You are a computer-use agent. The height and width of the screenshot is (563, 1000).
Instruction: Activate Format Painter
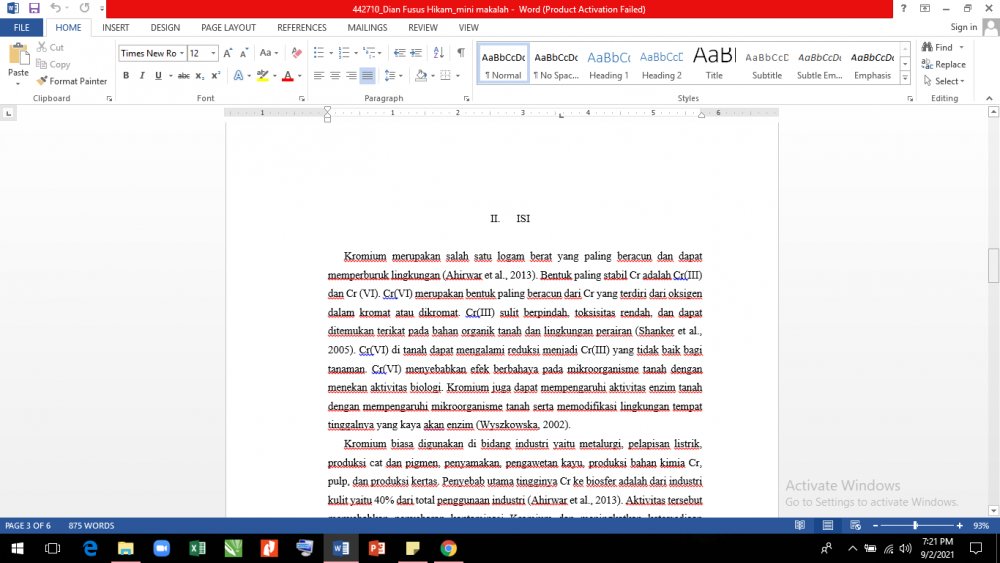pos(71,81)
